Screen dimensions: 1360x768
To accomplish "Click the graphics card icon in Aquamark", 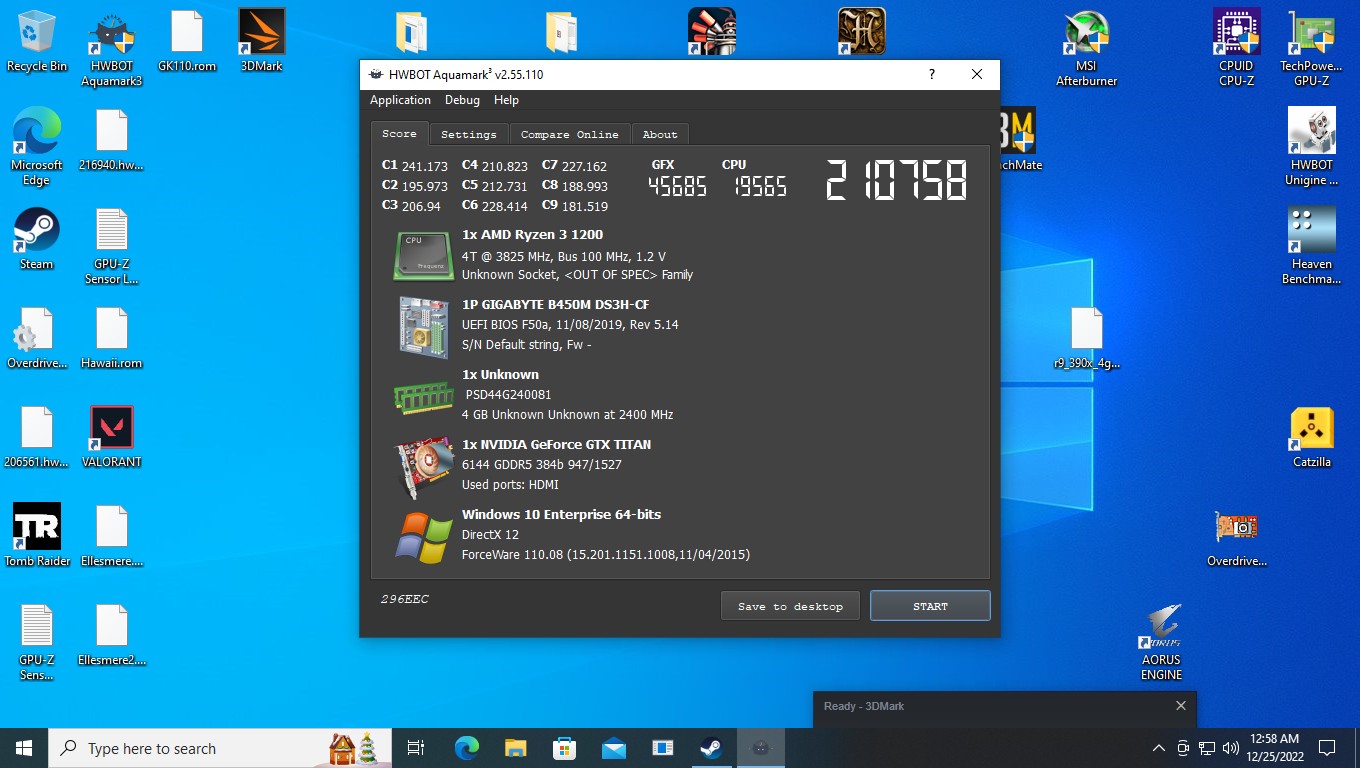I will (x=423, y=467).
